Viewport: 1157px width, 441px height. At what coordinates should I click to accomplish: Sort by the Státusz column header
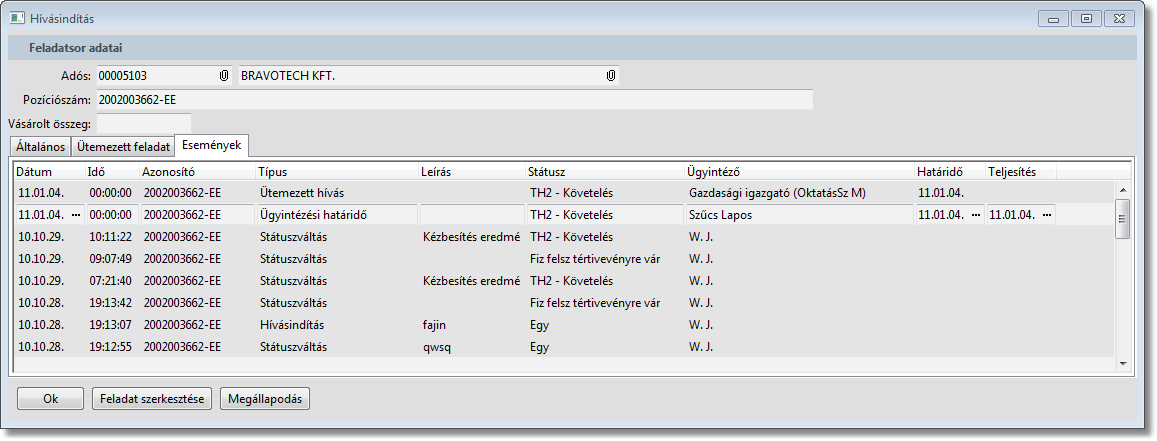[x=604, y=172]
